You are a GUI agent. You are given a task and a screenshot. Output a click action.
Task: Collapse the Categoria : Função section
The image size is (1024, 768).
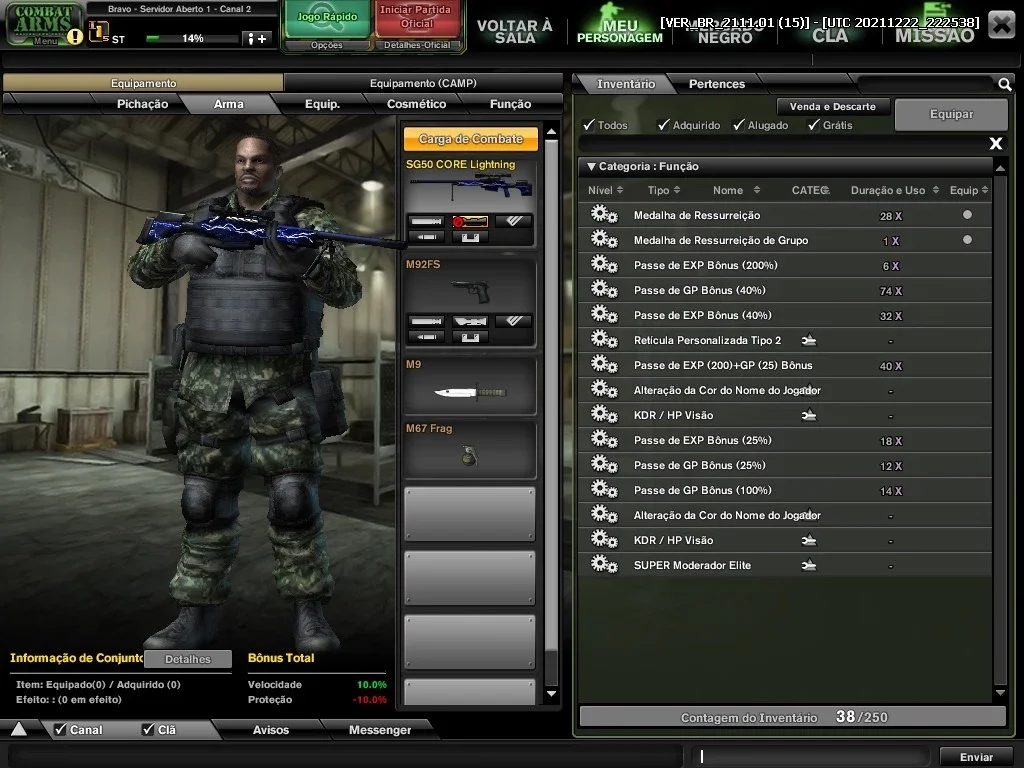[591, 167]
